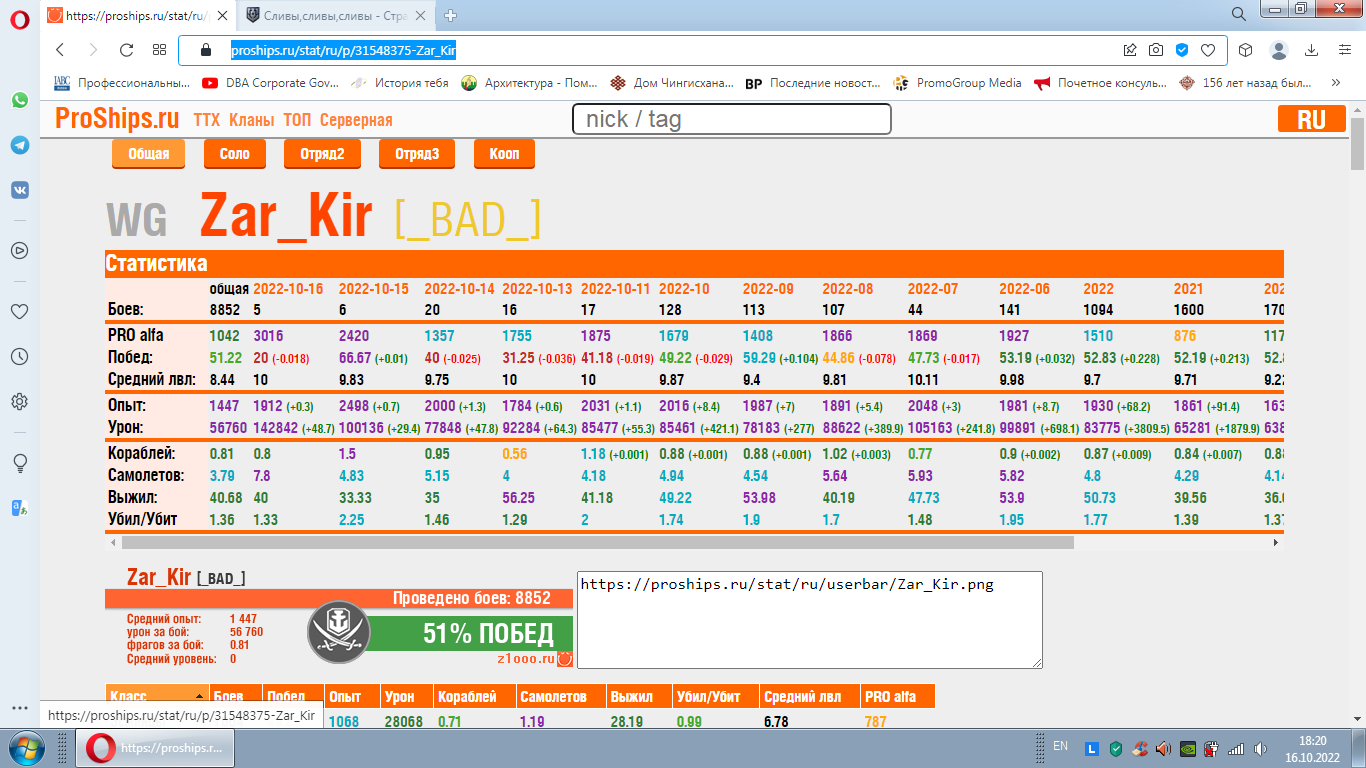
Task: Switch region using the RU button
Action: (1311, 119)
